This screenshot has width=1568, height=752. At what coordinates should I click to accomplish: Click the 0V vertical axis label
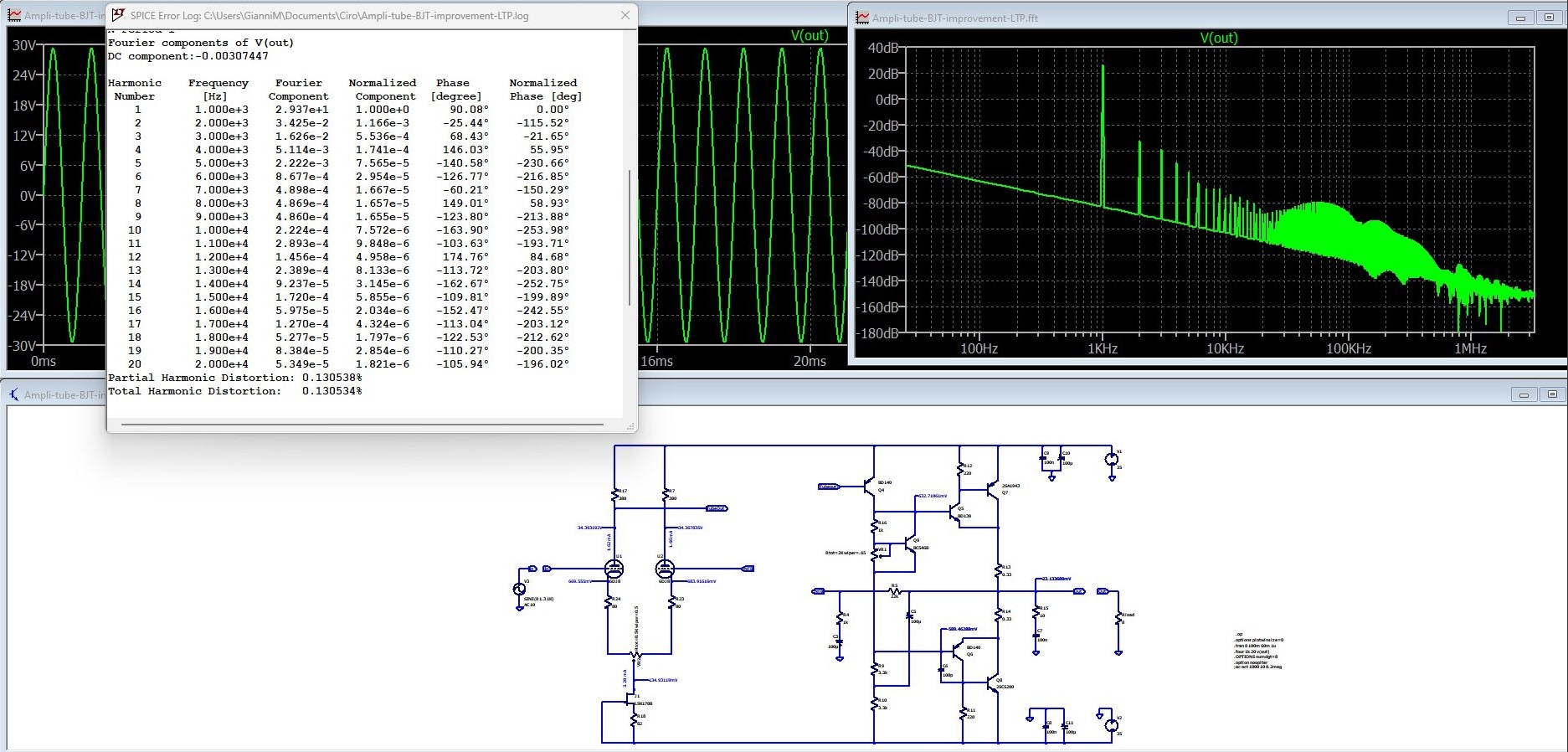click(28, 196)
